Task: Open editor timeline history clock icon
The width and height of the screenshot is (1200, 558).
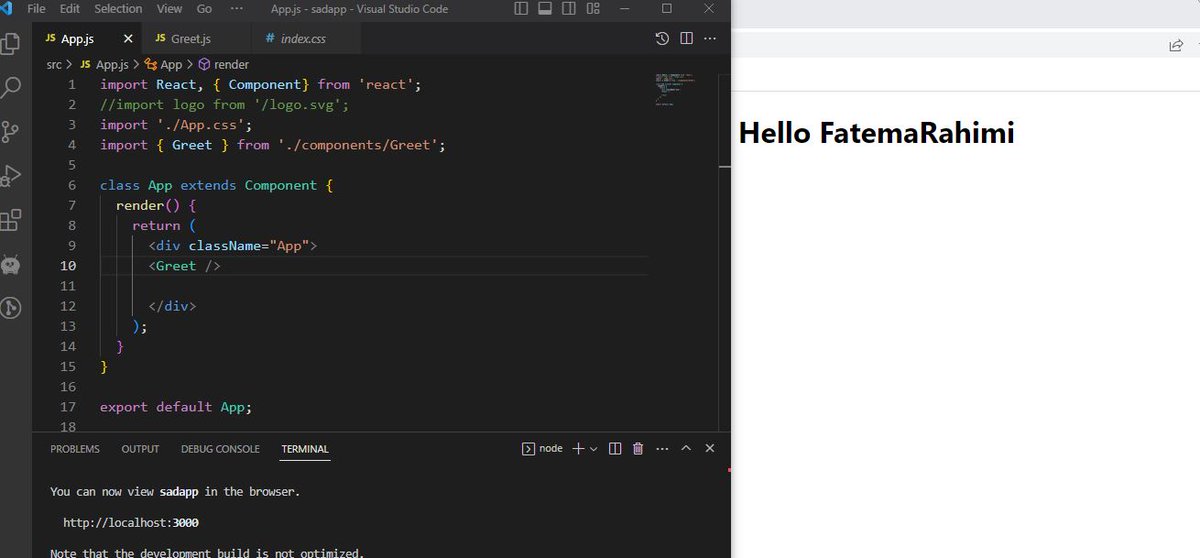Action: (662, 39)
